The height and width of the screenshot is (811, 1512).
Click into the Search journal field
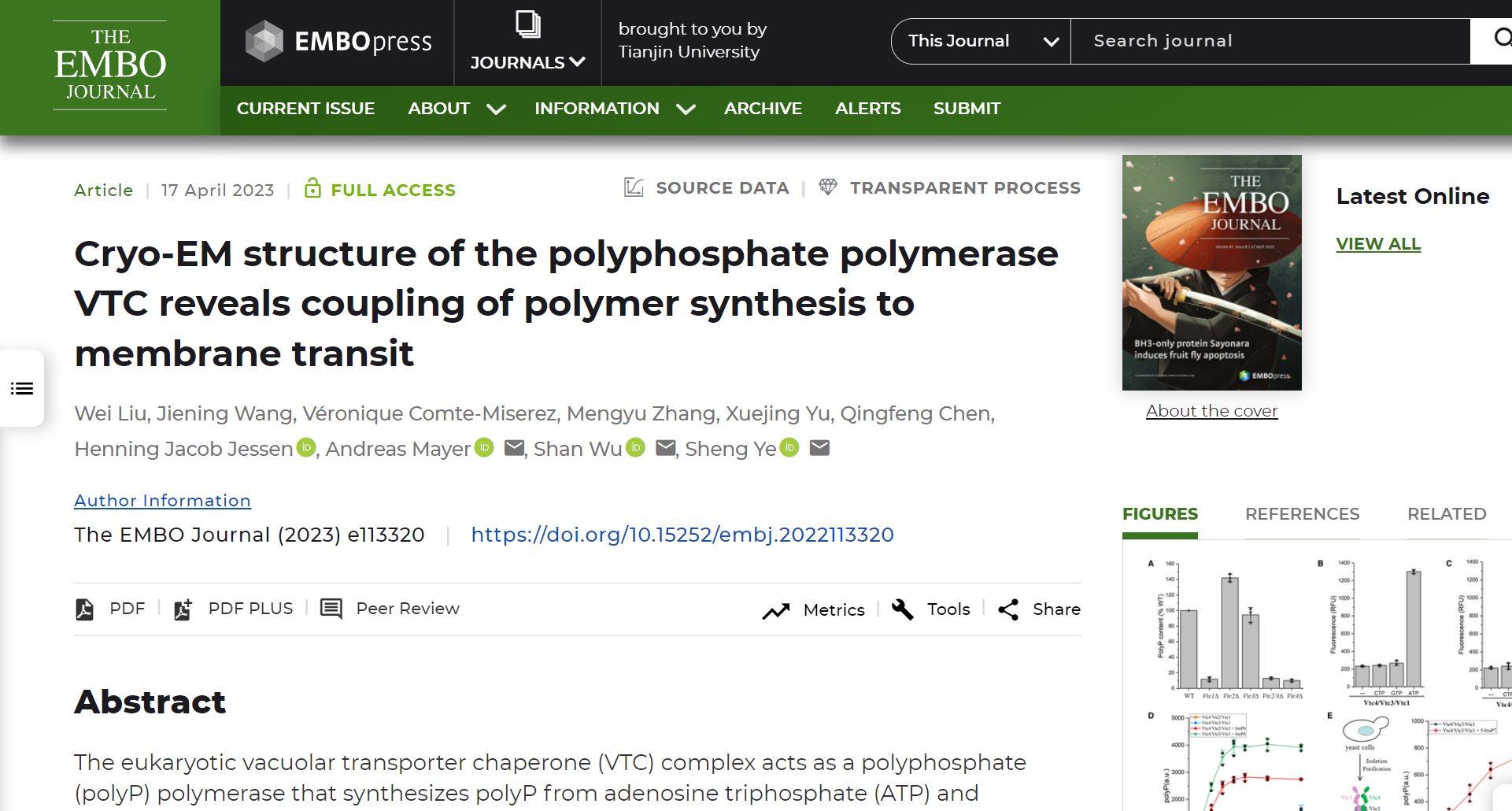click(1269, 41)
